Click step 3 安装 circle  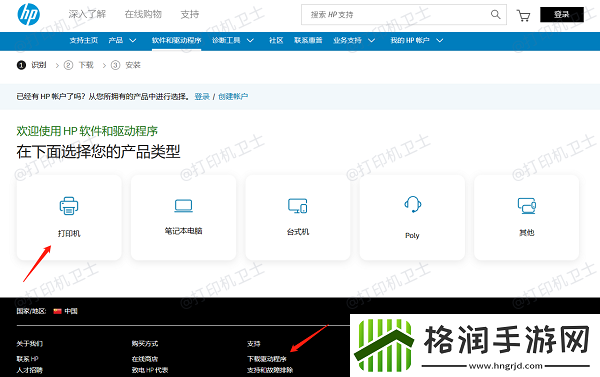point(115,65)
